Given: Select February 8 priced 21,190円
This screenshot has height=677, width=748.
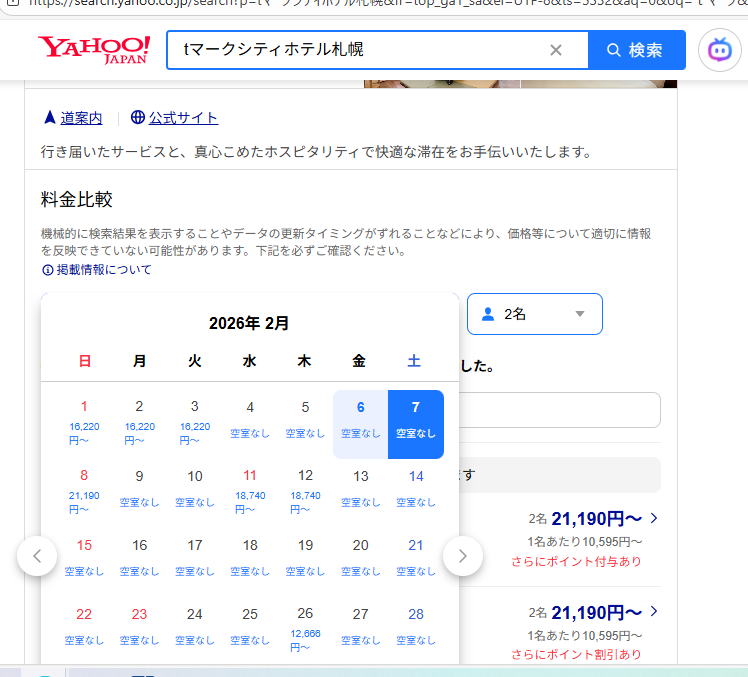Looking at the screenshot, I should pos(84,493).
